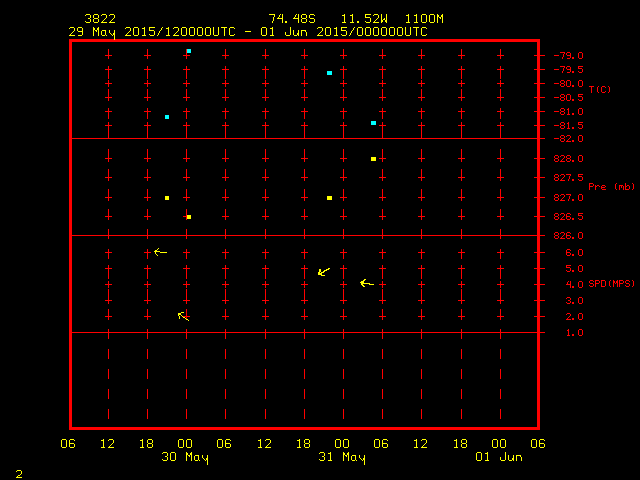Select the leftmost yellow pressure marker

coord(167,198)
